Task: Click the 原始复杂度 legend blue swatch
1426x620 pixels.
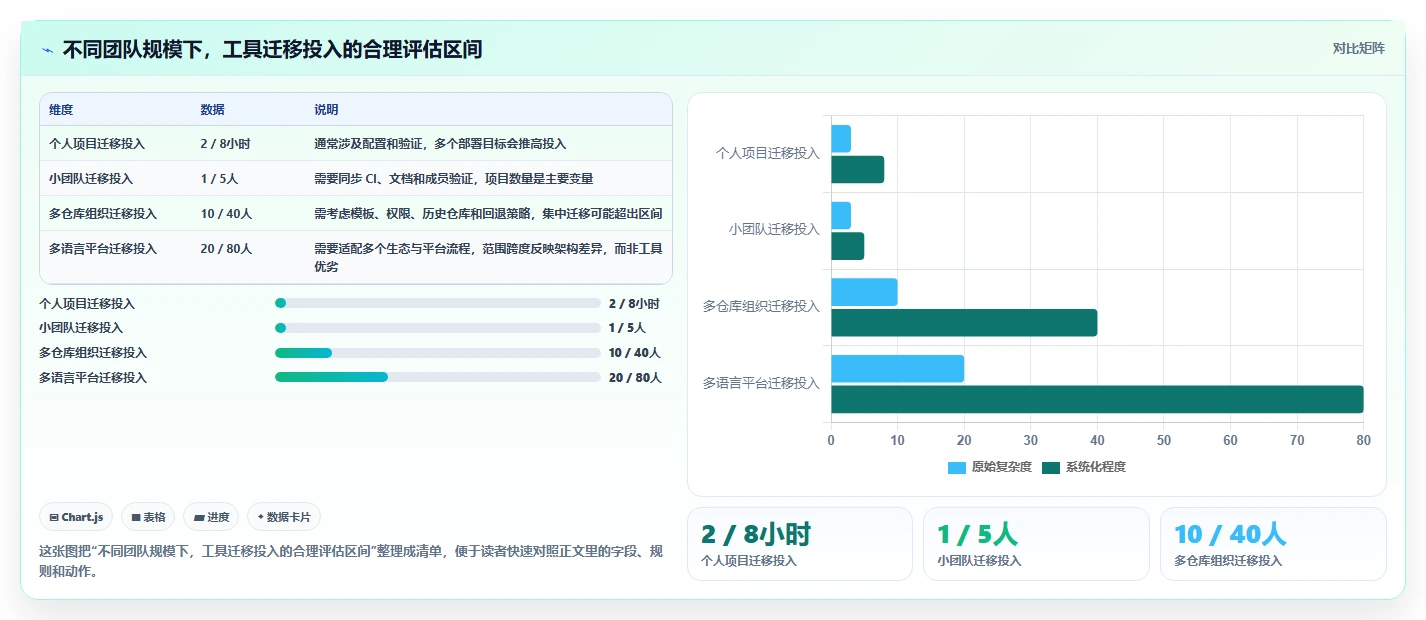Action: [x=957, y=468]
